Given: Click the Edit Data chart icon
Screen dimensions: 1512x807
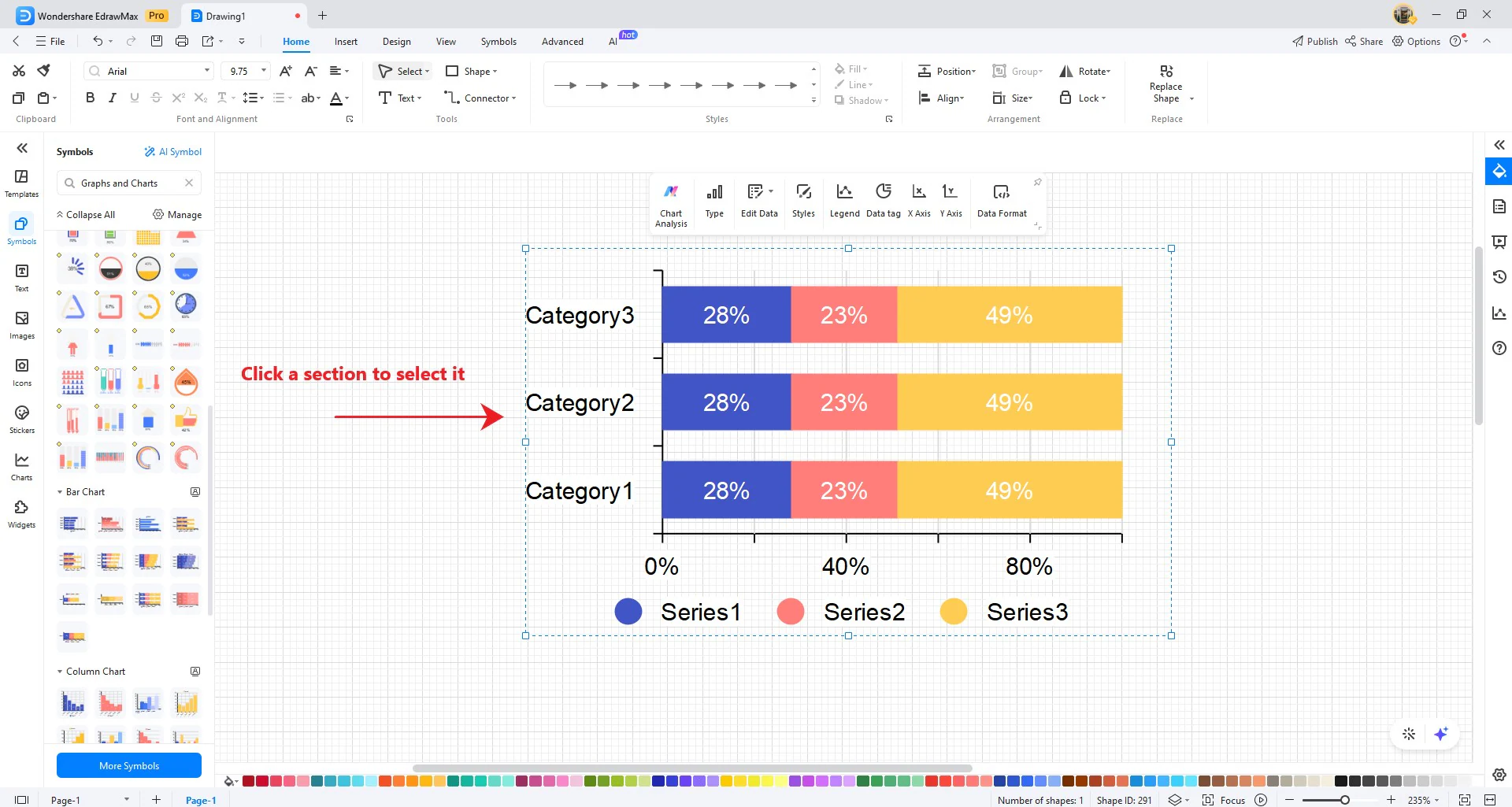Looking at the screenshot, I should click(x=758, y=201).
